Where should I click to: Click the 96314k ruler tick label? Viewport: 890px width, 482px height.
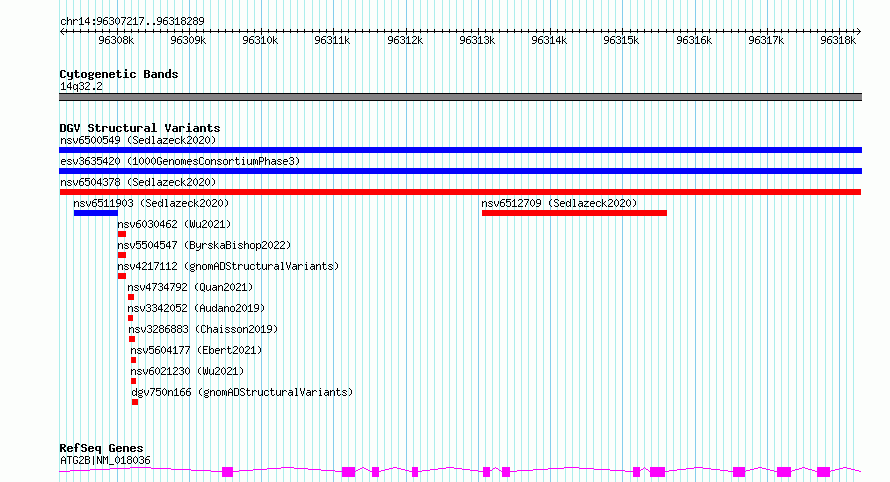pyautogui.click(x=549, y=40)
